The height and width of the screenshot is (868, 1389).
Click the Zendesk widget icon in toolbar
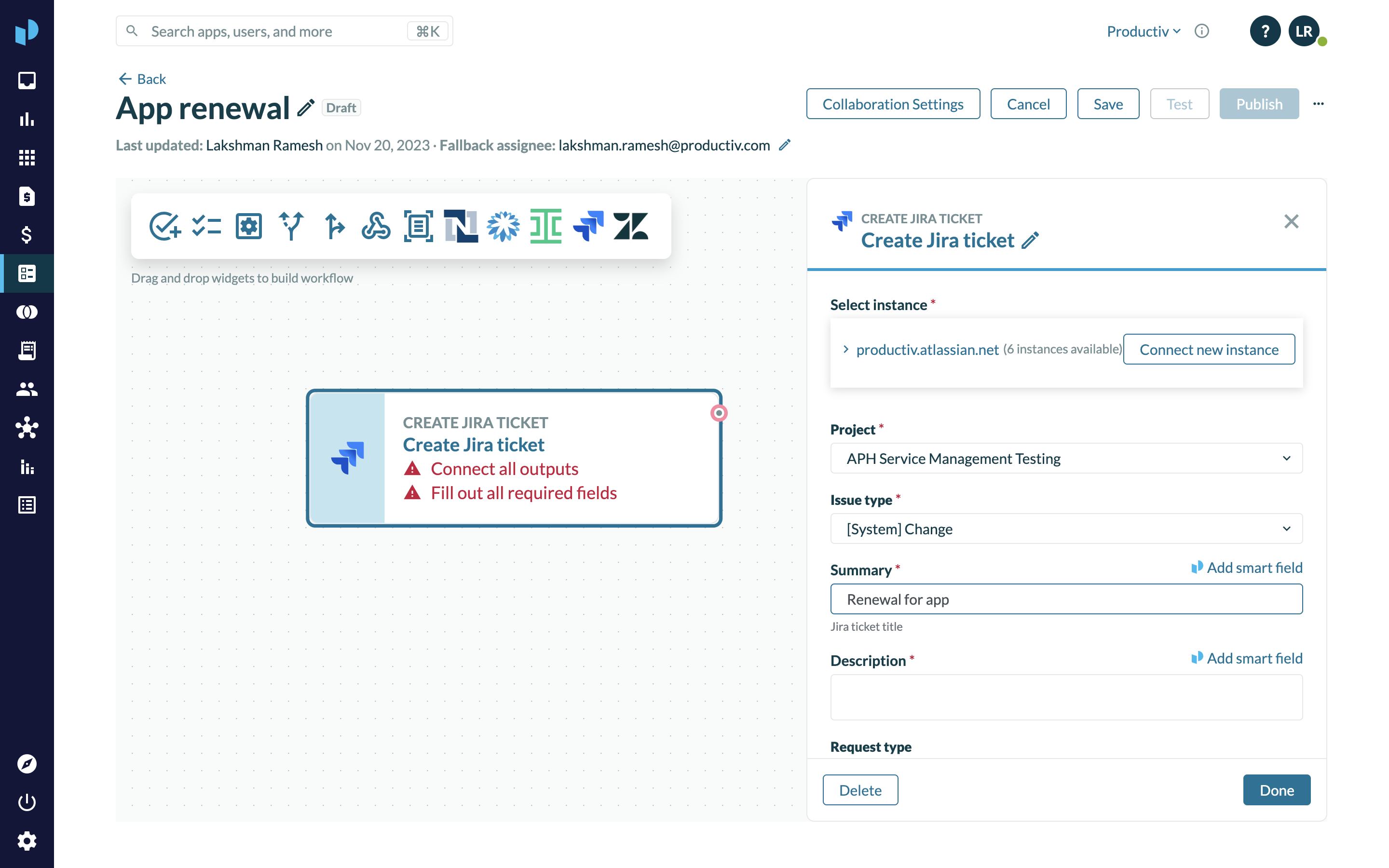(x=630, y=226)
